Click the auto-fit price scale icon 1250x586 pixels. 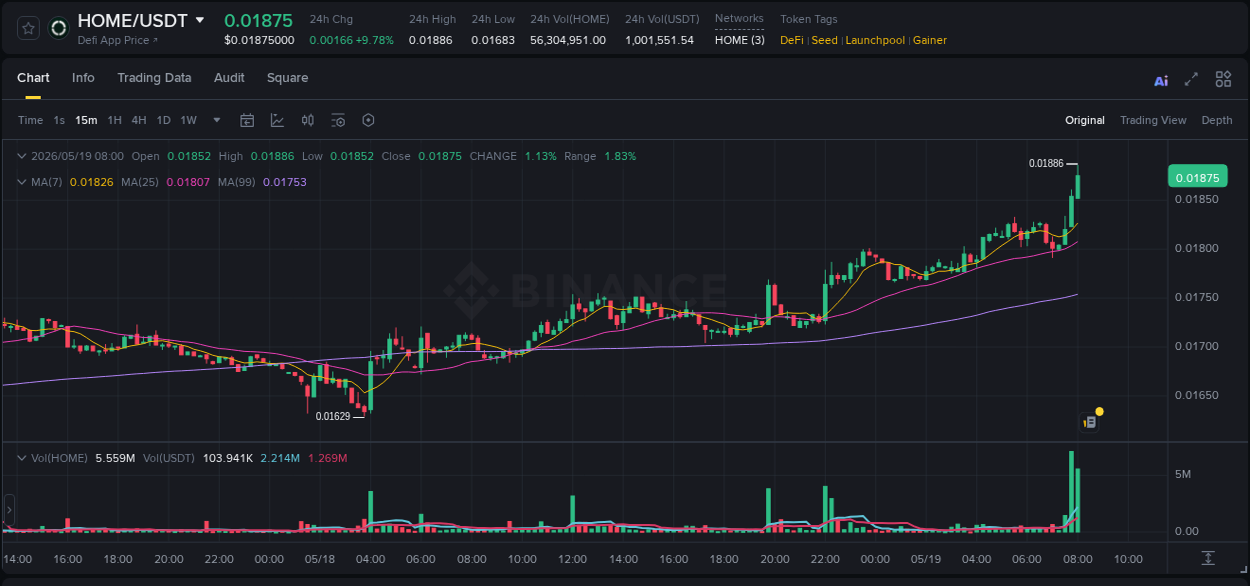[x=1208, y=557]
